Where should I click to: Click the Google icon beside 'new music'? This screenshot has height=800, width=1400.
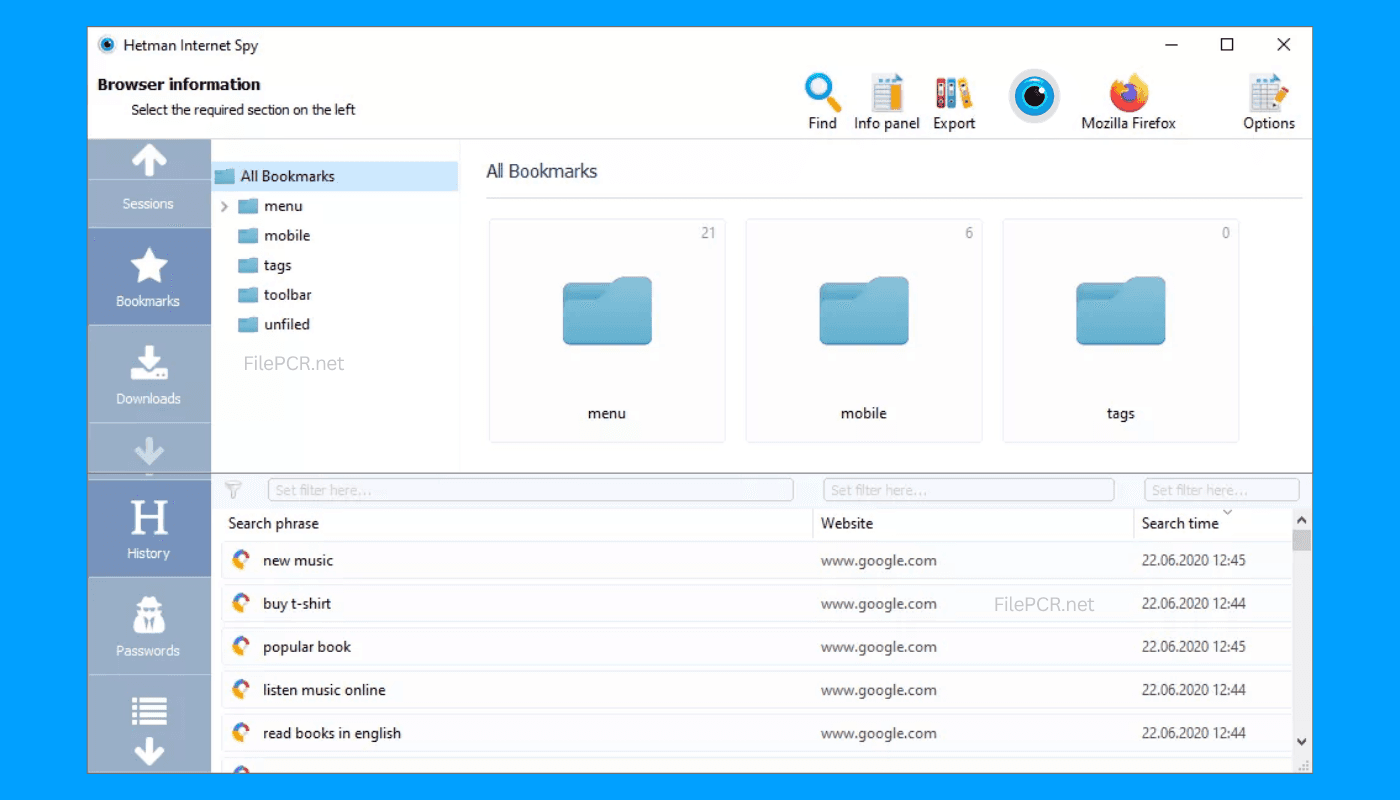[x=240, y=560]
